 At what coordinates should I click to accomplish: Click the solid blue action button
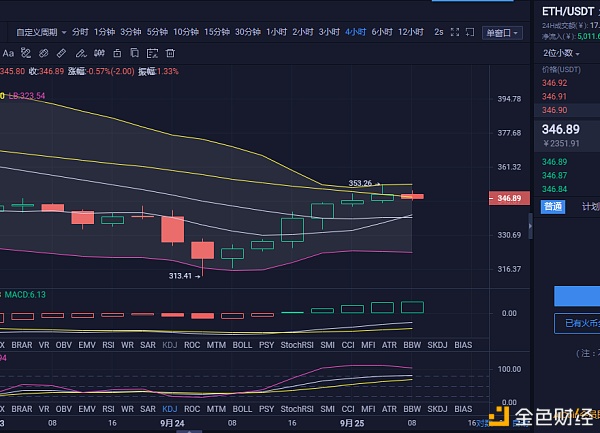point(577,296)
